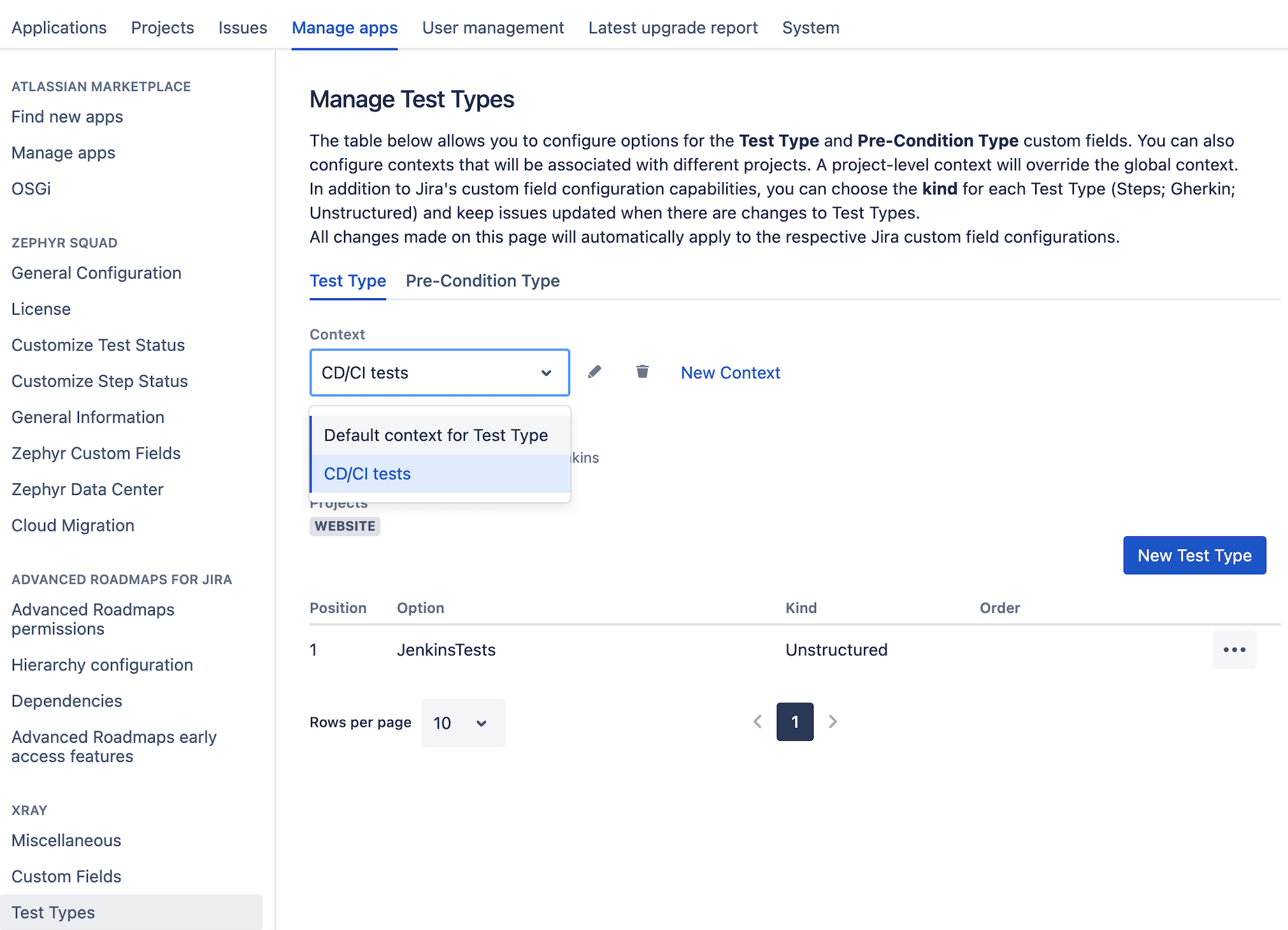Image resolution: width=1288 pixels, height=930 pixels.
Task: Click the New Context link
Action: pyautogui.click(x=731, y=373)
